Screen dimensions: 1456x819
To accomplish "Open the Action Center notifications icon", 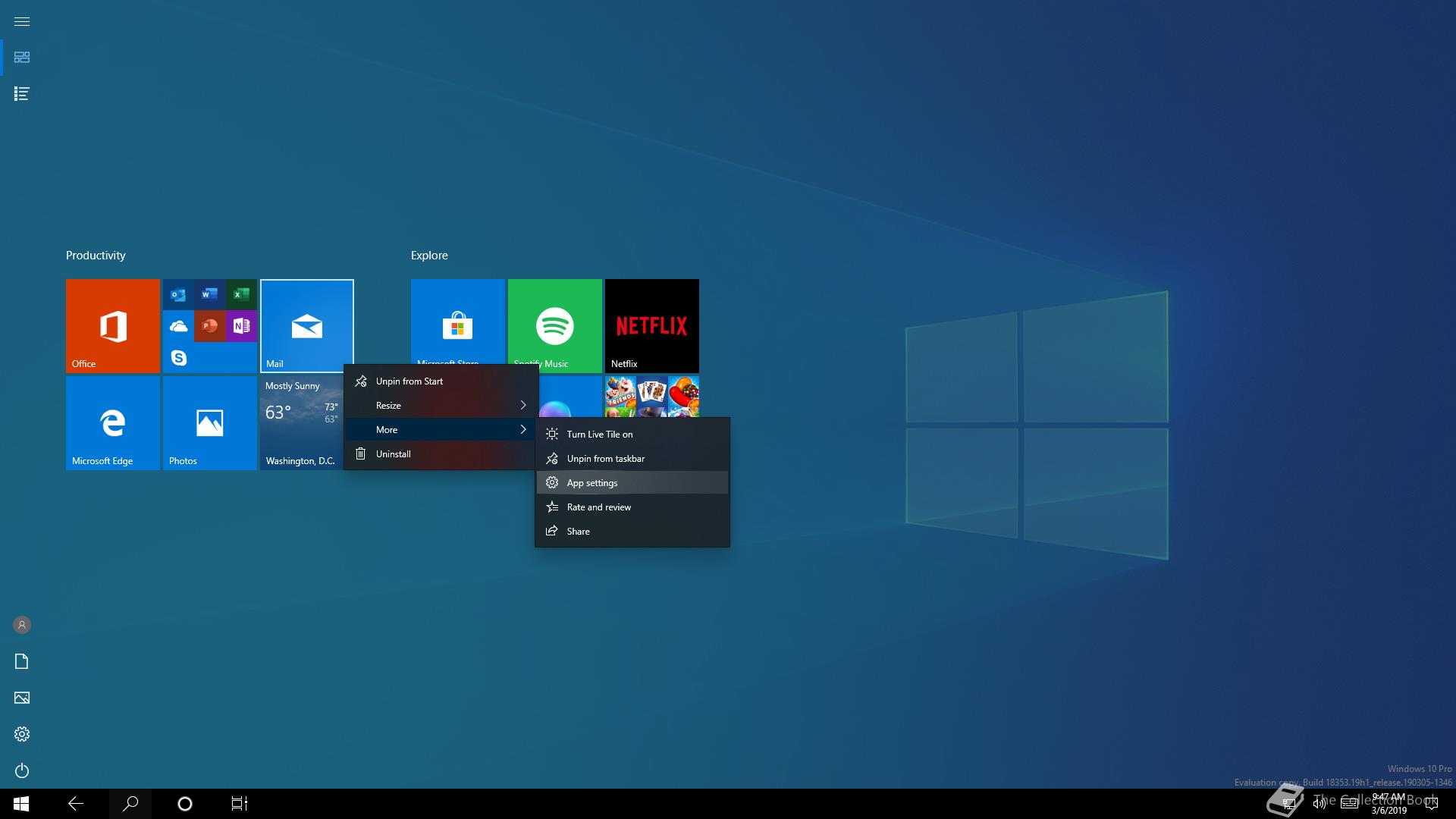I will pyautogui.click(x=1432, y=804).
